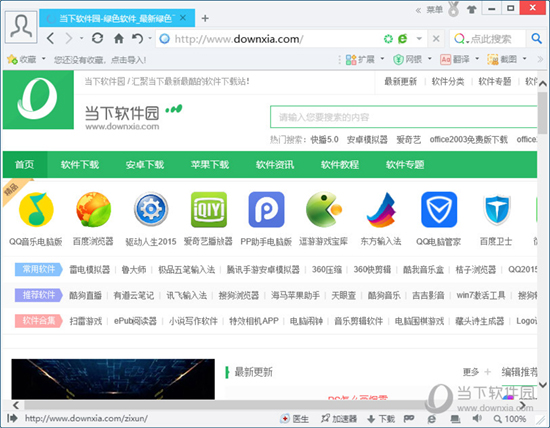Open 下载 in status bar
The image size is (550, 428).
381,419
